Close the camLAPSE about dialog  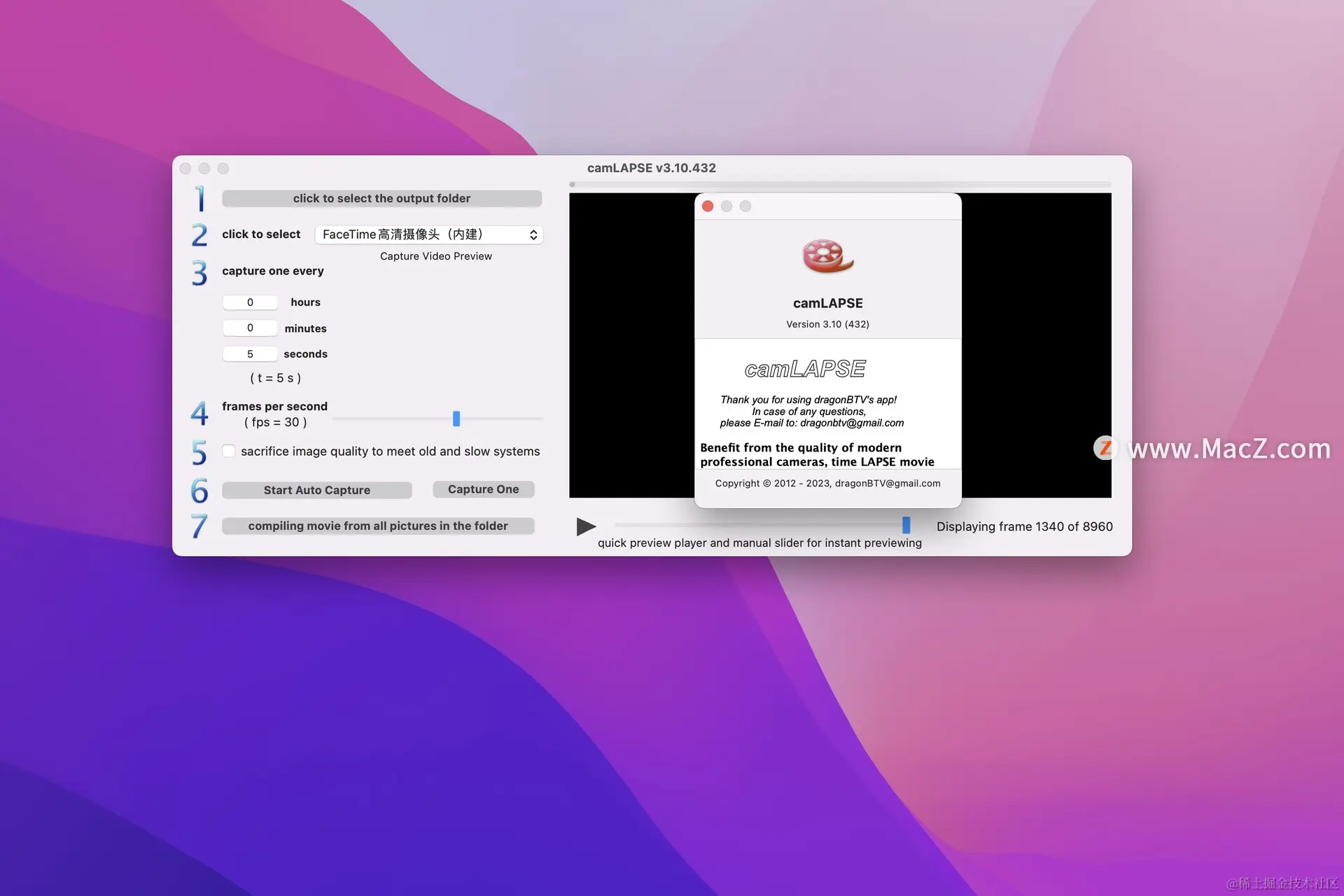pos(708,206)
